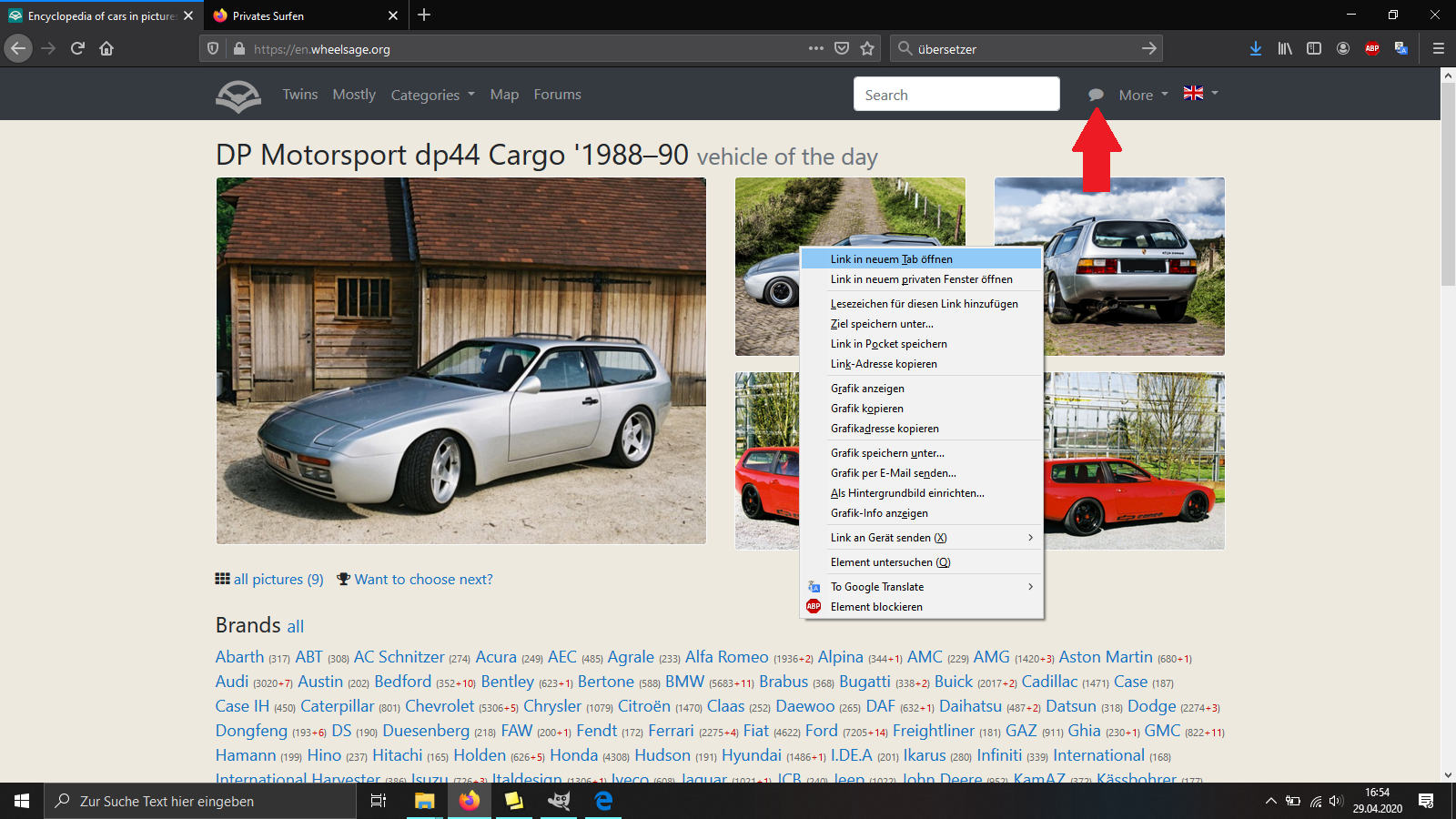The width and height of the screenshot is (1456, 819).
Task: Show hidden system tray icons
Action: 1270,801
